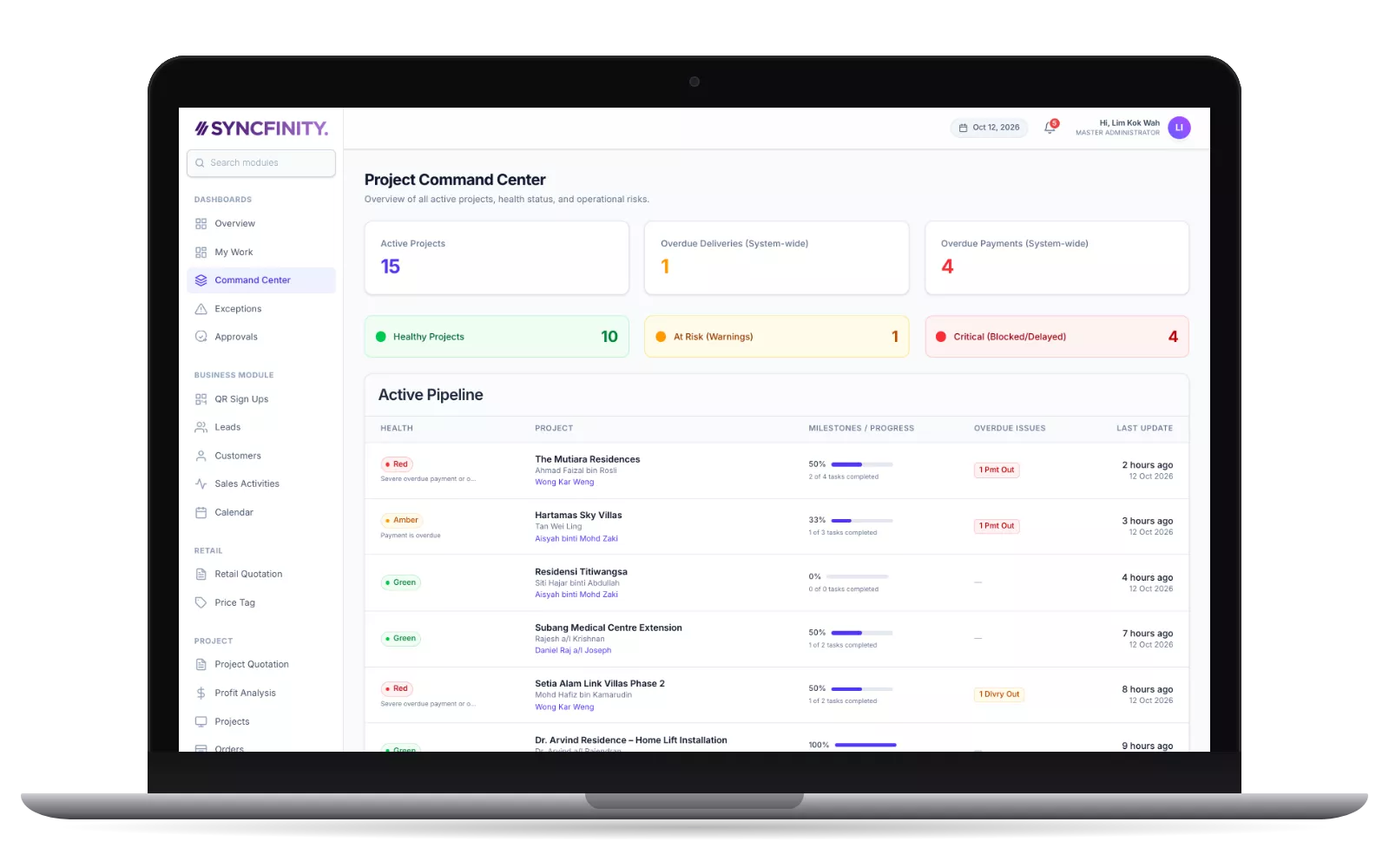Click progress bar for Hartamas Sky Villas
The width and height of the screenshot is (1389, 868).
862,521
